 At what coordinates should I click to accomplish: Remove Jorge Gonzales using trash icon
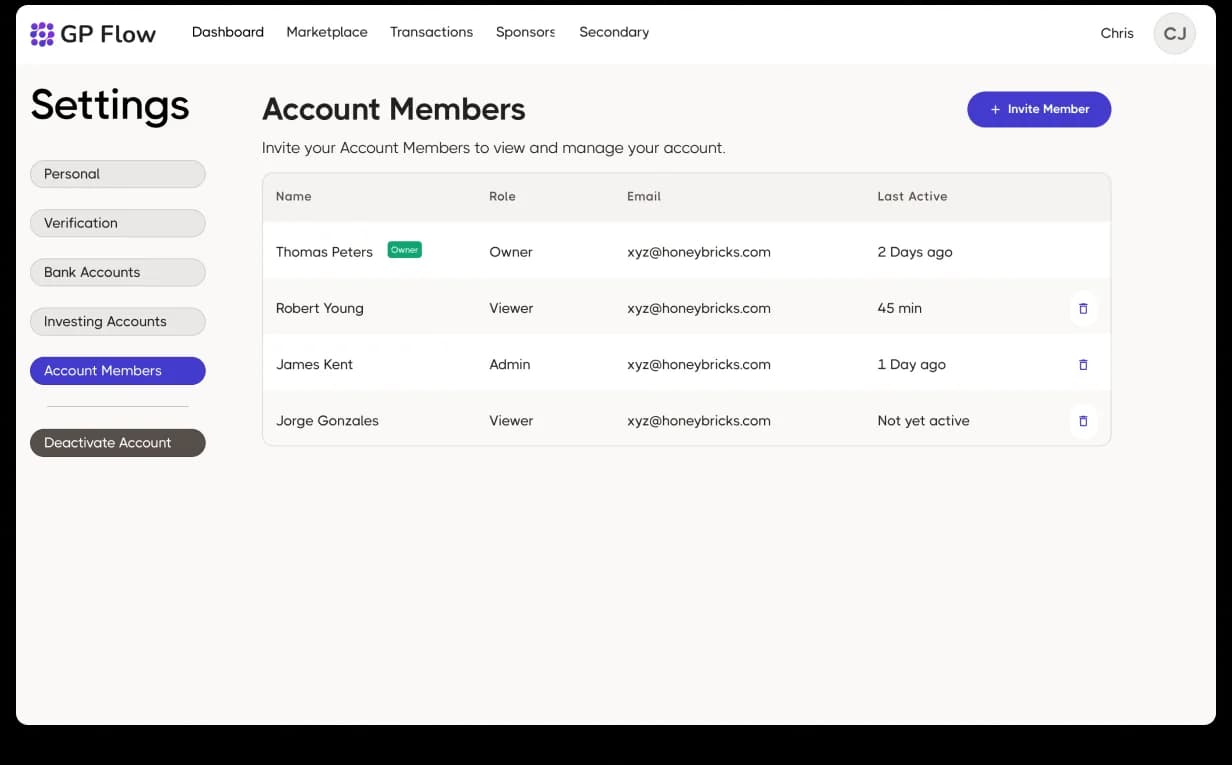1083,421
